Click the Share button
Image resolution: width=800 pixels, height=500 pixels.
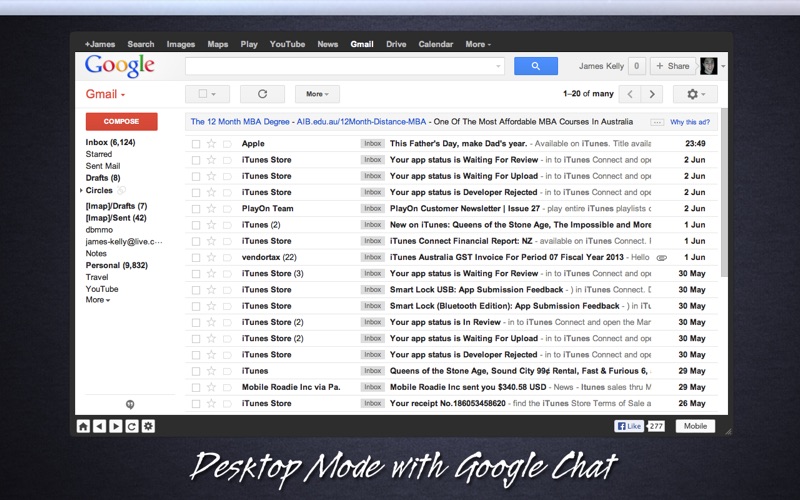click(x=672, y=66)
